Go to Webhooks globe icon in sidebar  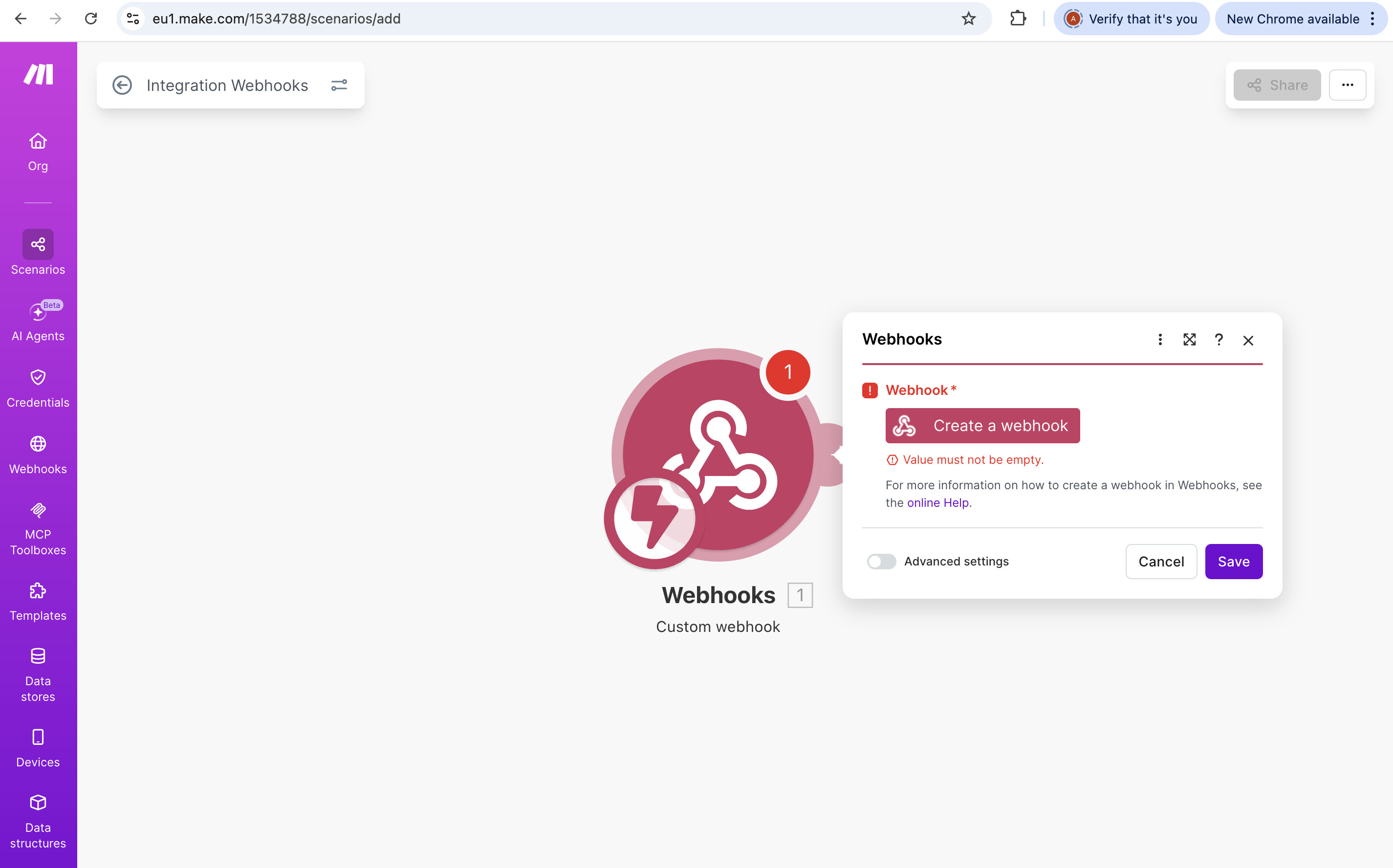click(x=38, y=444)
